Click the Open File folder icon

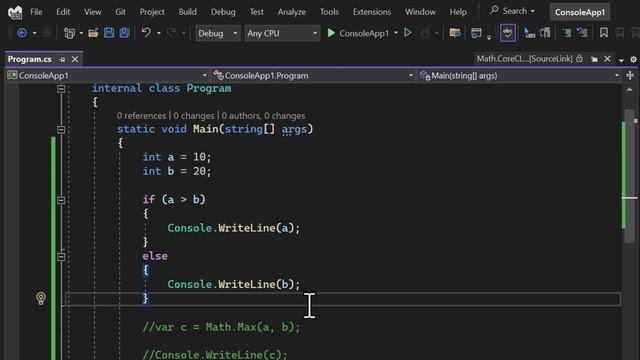point(93,33)
